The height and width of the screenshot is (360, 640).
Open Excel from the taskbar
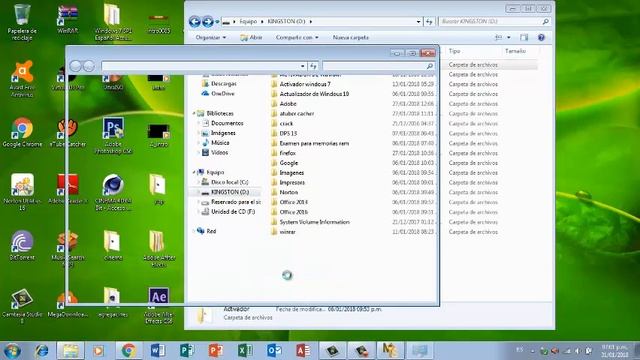click(245, 351)
